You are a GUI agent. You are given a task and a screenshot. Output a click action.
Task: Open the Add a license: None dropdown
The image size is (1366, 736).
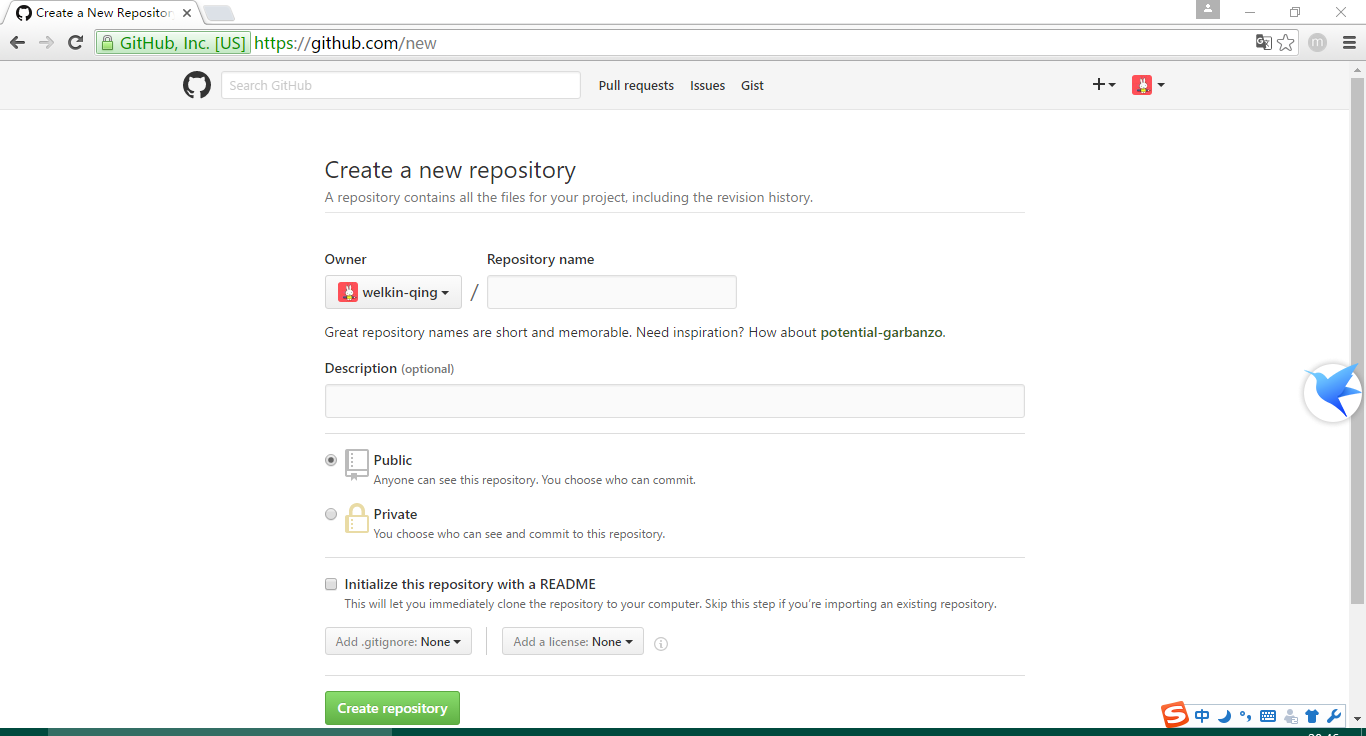[x=572, y=641]
